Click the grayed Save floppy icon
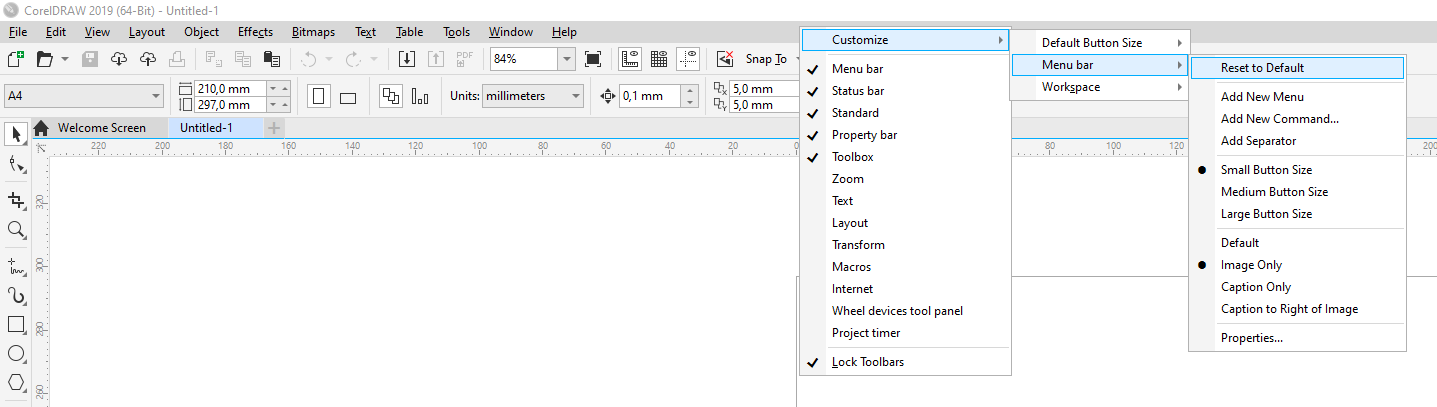The width and height of the screenshot is (1437, 407). (90, 59)
